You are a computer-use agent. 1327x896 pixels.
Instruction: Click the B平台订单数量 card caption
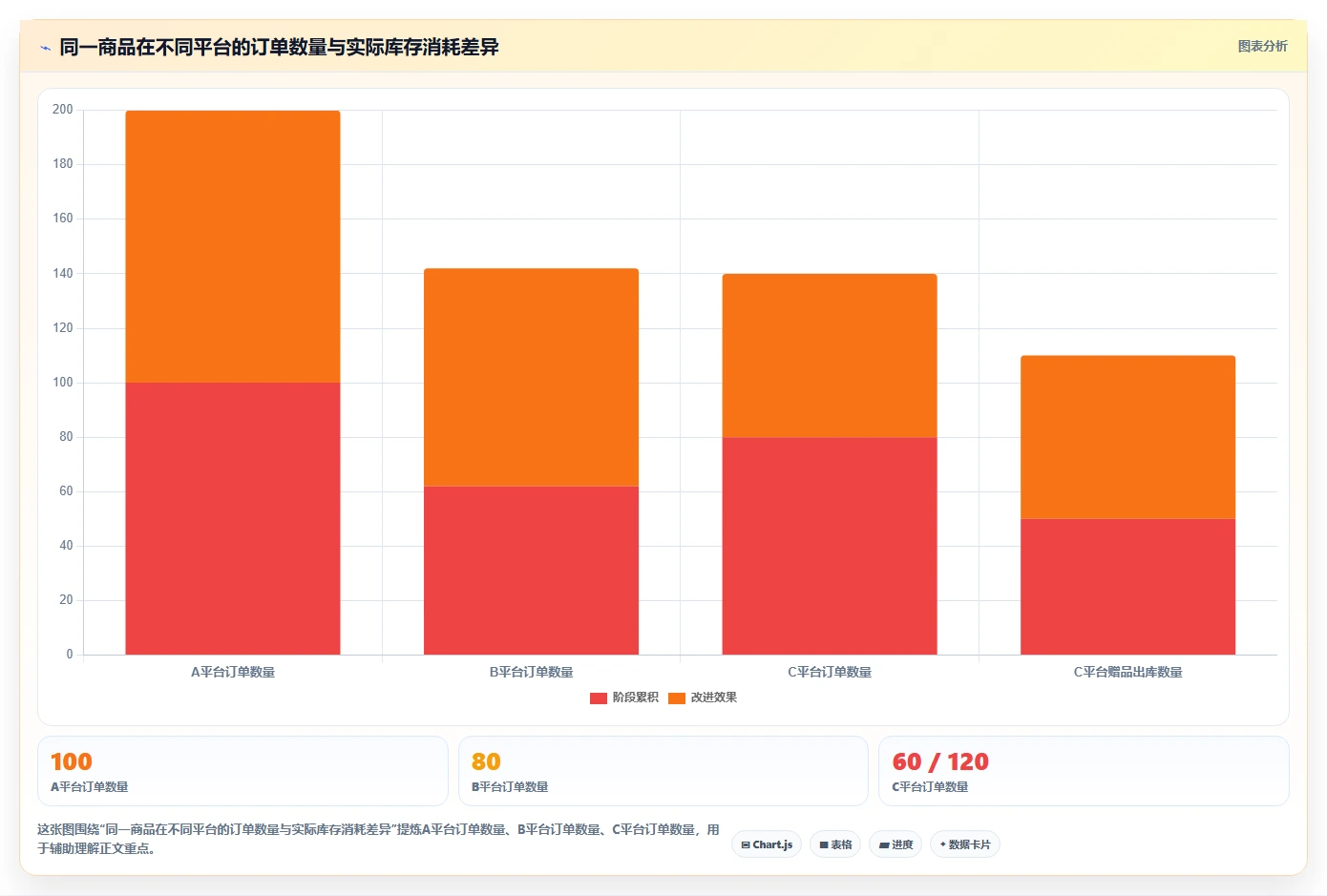tap(510, 787)
